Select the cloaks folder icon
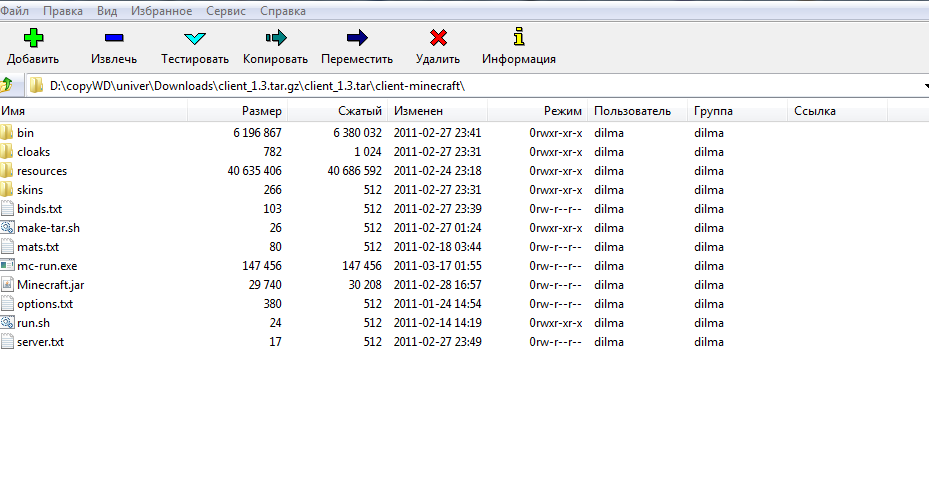Screen dimensions: 929x500 pyautogui.click(x=7, y=151)
